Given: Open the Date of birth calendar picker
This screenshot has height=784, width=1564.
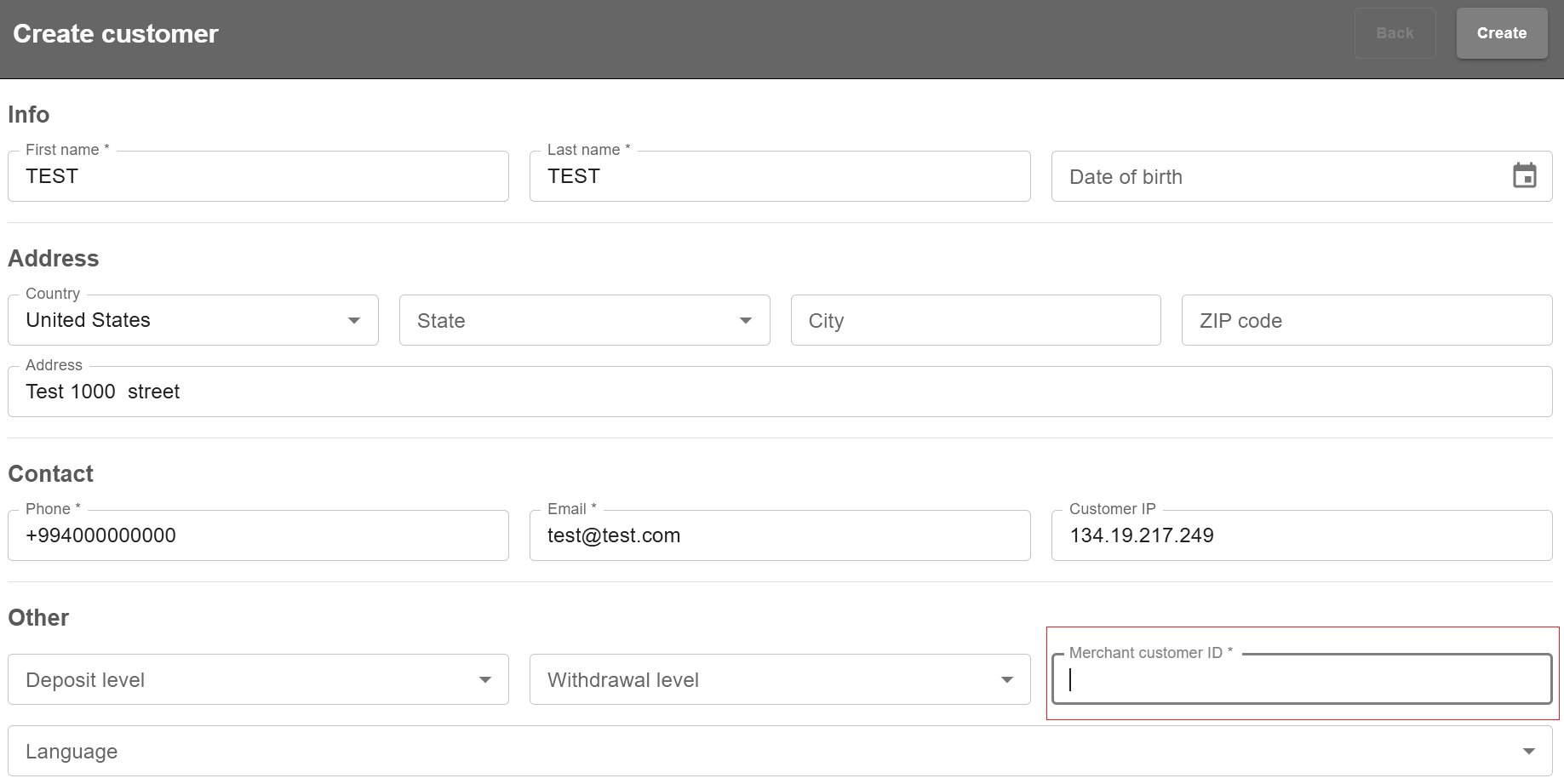Looking at the screenshot, I should click(1524, 176).
